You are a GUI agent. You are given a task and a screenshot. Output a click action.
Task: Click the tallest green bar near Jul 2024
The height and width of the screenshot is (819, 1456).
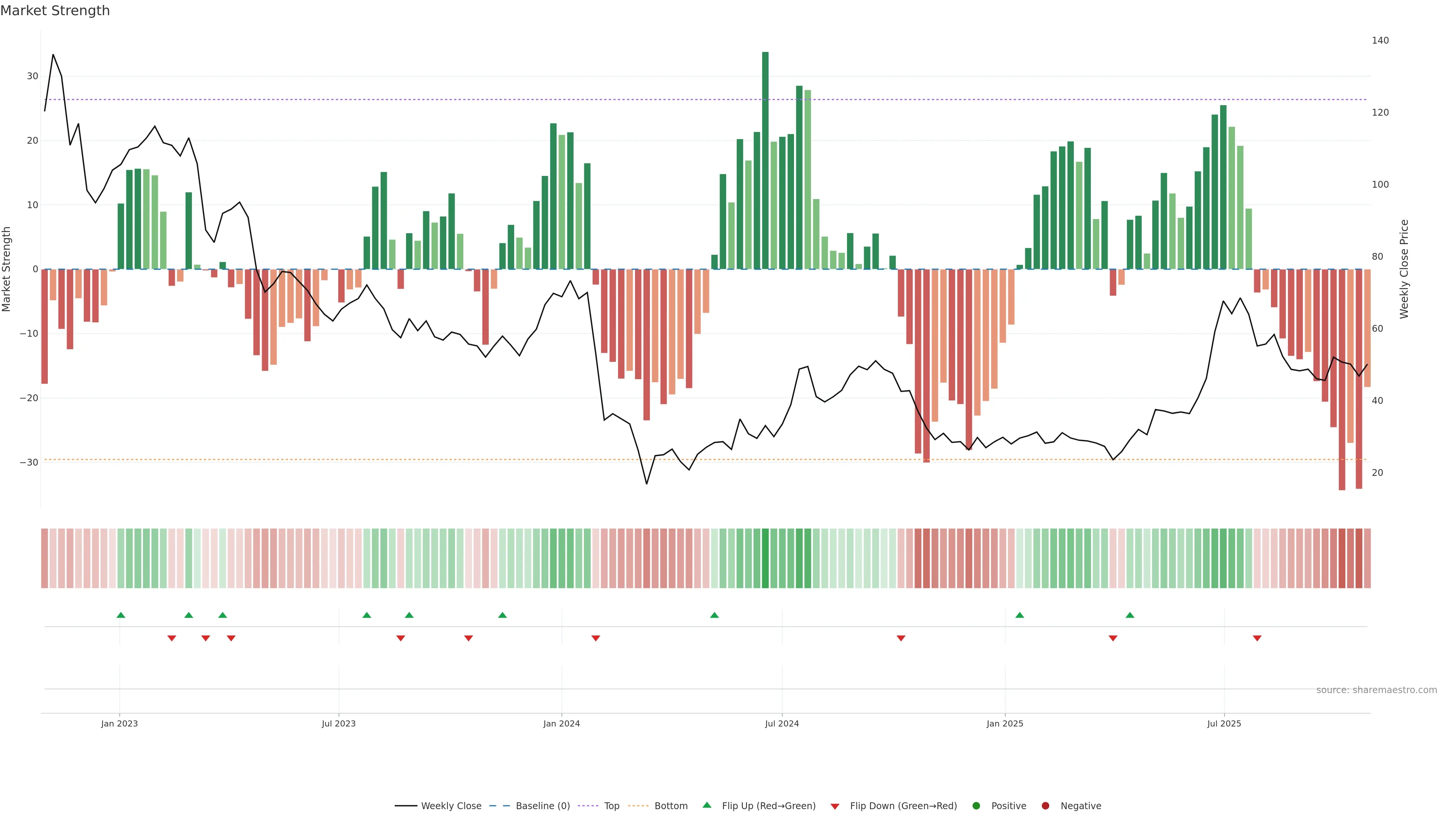765,160
